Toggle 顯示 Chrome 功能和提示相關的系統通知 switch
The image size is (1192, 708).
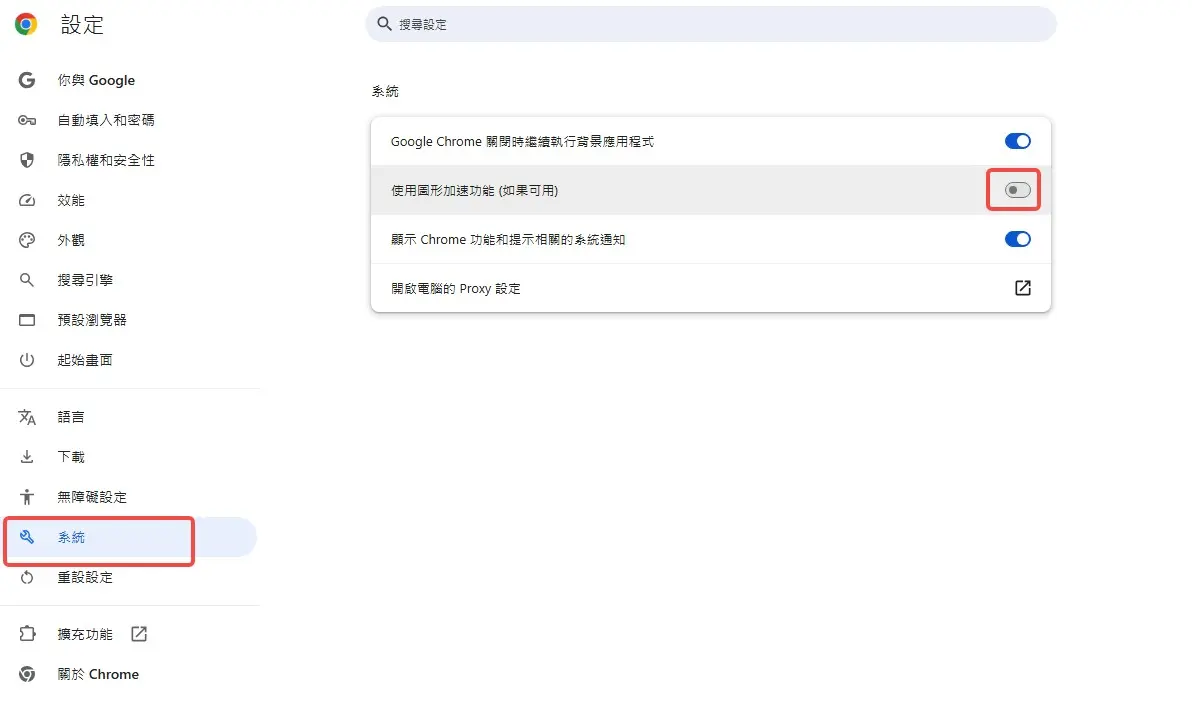coord(1017,239)
